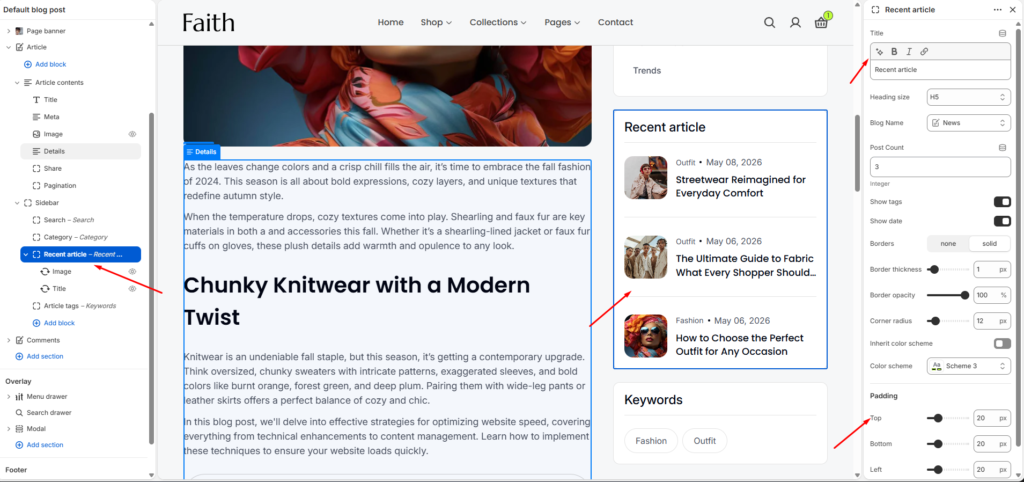The height and width of the screenshot is (482, 1024).
Task: Click the Post Count input field
Action: pos(940,167)
